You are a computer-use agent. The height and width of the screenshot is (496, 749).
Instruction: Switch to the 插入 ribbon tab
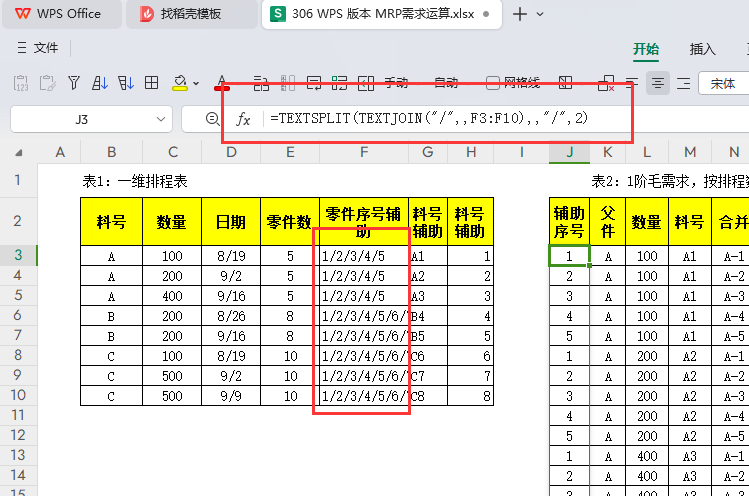pyautogui.click(x=702, y=49)
